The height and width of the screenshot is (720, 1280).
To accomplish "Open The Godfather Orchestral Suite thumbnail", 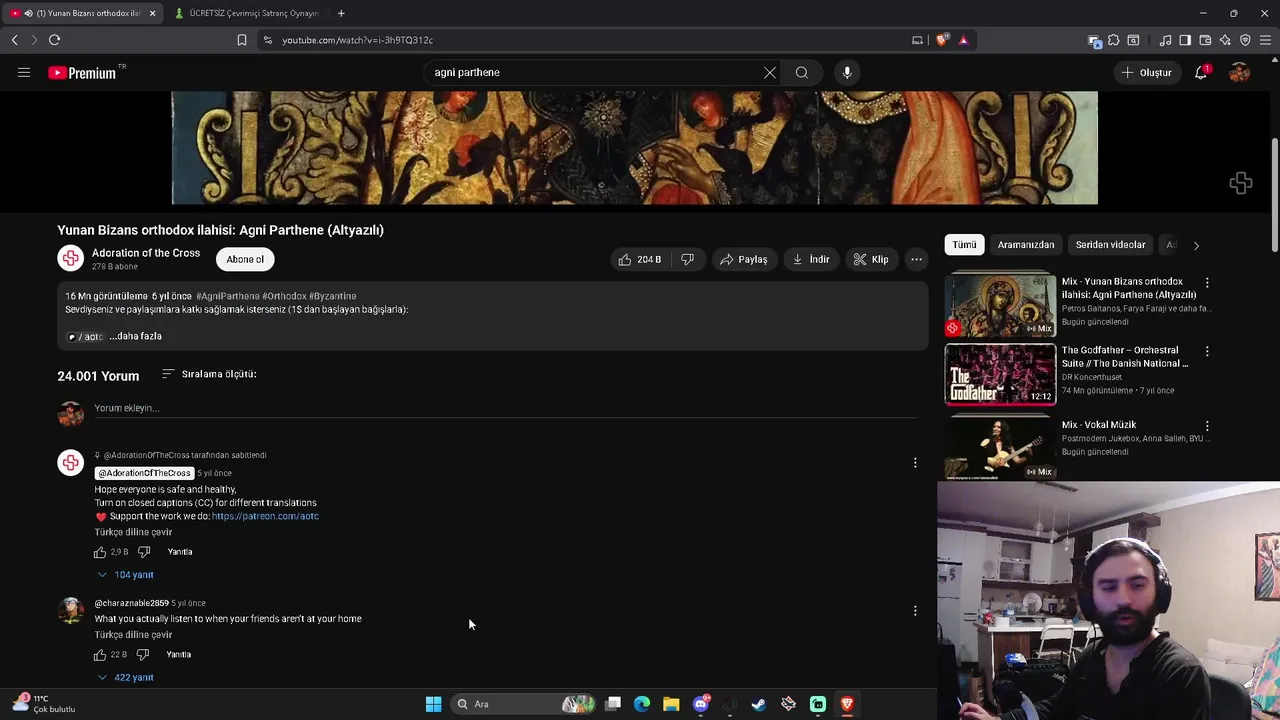I will tap(1000, 375).
